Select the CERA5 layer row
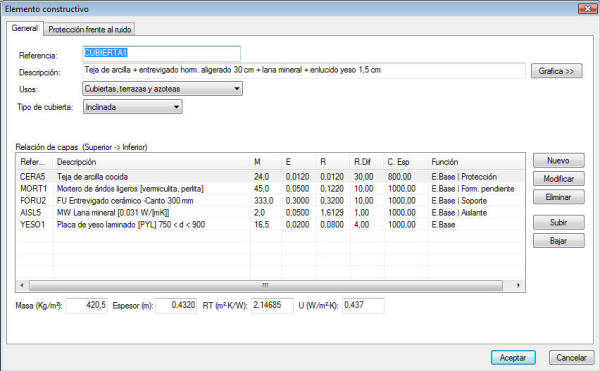 tap(270, 177)
